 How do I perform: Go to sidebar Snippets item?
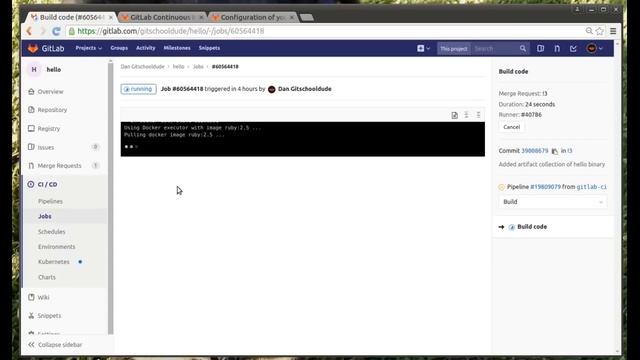click(x=44, y=316)
